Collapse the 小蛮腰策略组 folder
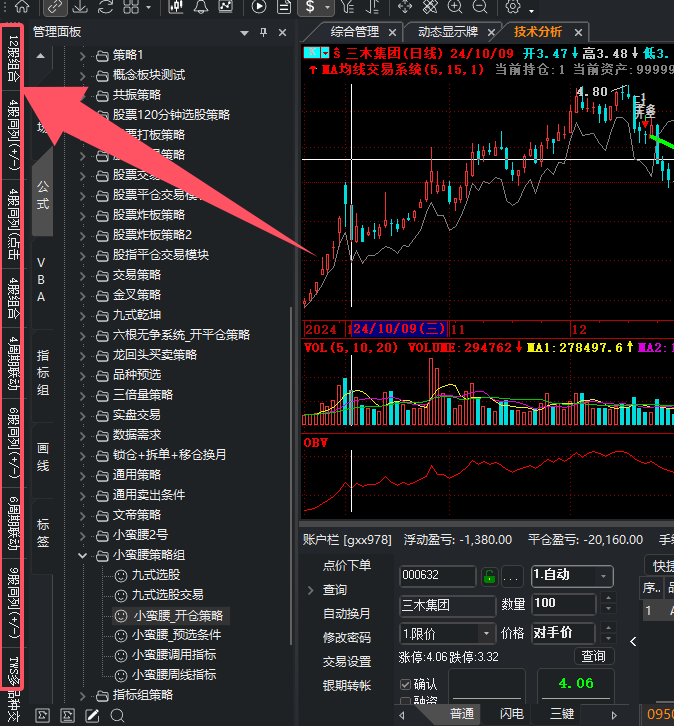The width and height of the screenshot is (674, 726). [82, 555]
